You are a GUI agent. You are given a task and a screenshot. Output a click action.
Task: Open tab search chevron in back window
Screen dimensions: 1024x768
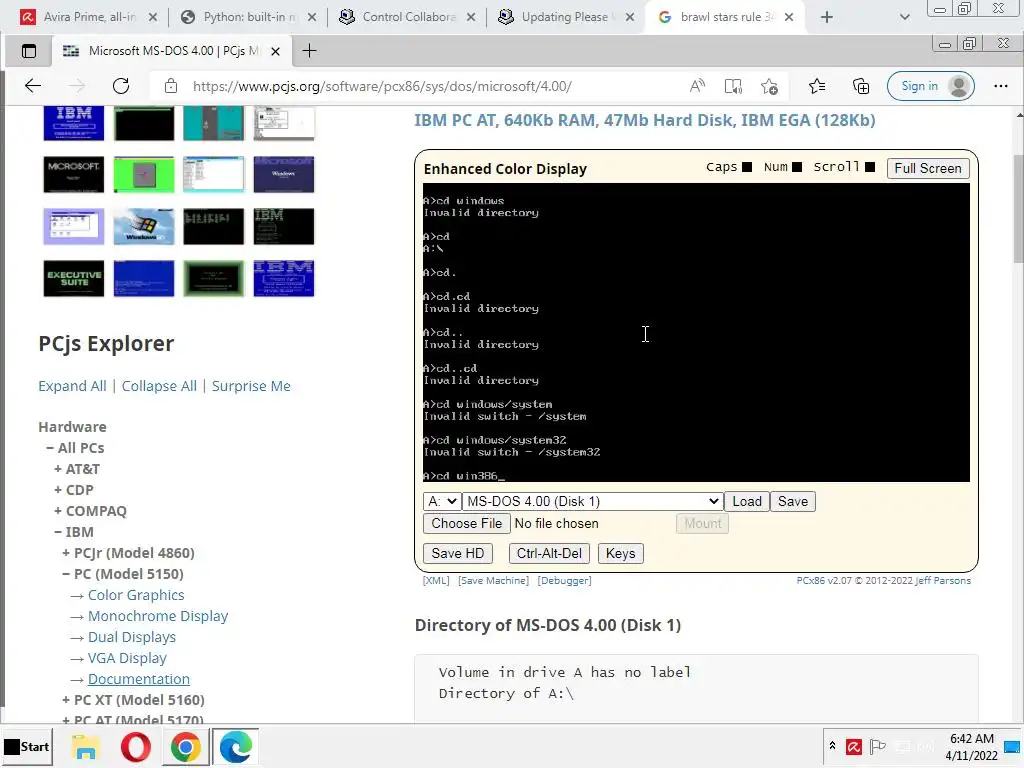click(x=904, y=17)
